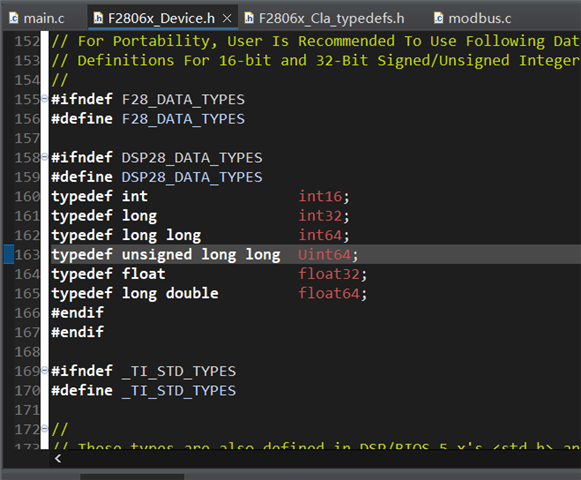Click DSP28_DATA_TYPES on the #define line 159
Viewport: 581px width, 480px height.
(192, 177)
